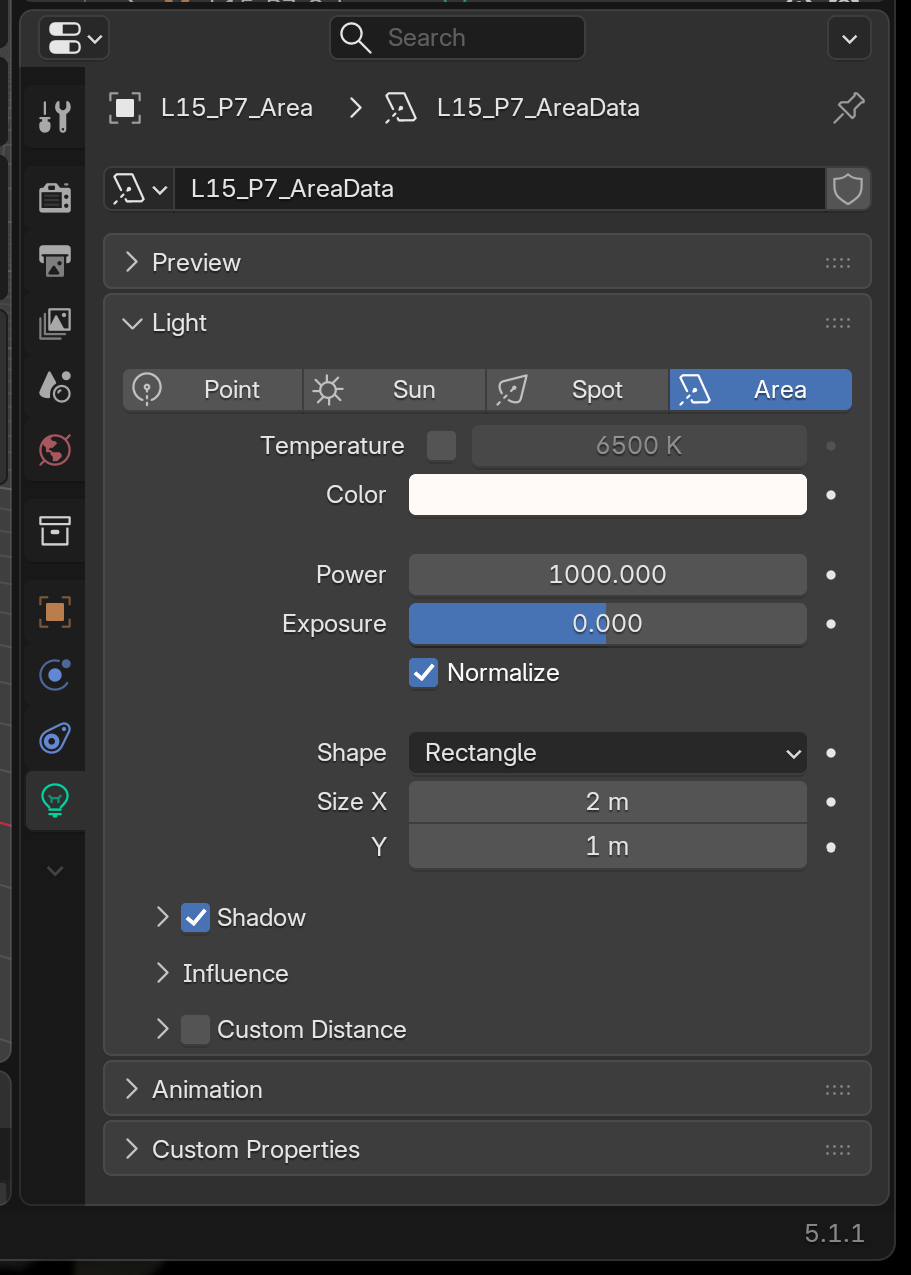Image resolution: width=911 pixels, height=1275 pixels.
Task: Open the Collection properties tab
Action: [x=54, y=531]
